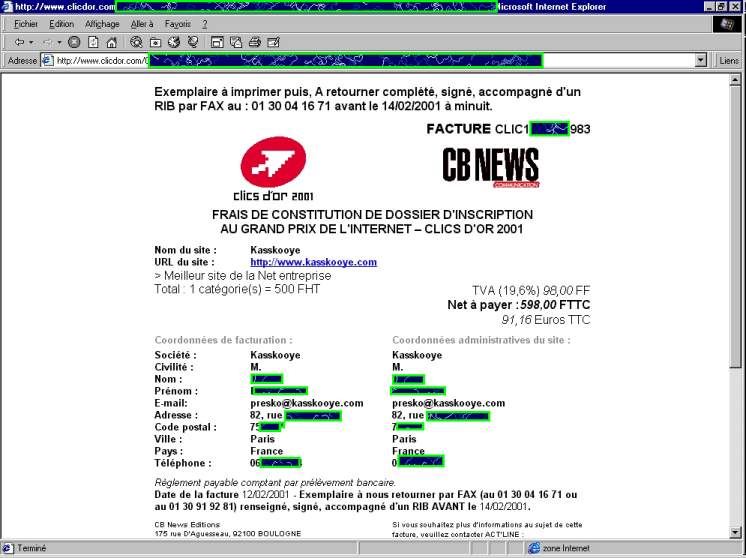This screenshot has width=746, height=558.
Task: Click the 'Nom du site :' label
Action: pos(186,250)
